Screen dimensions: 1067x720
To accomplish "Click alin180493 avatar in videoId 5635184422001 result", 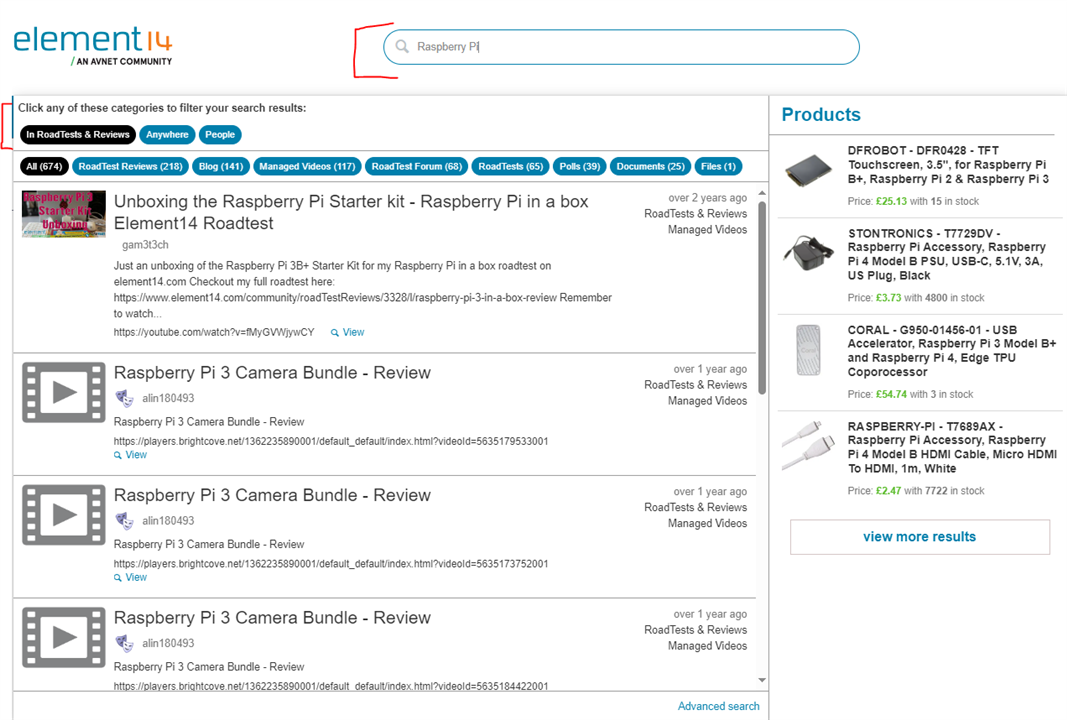I will [x=124, y=643].
